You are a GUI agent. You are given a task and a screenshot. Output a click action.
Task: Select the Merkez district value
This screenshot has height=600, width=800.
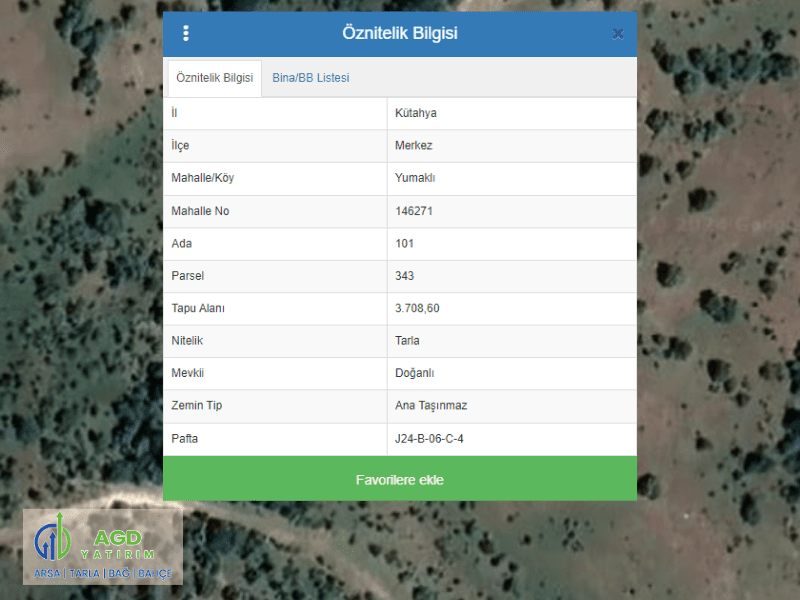pyautogui.click(x=415, y=146)
